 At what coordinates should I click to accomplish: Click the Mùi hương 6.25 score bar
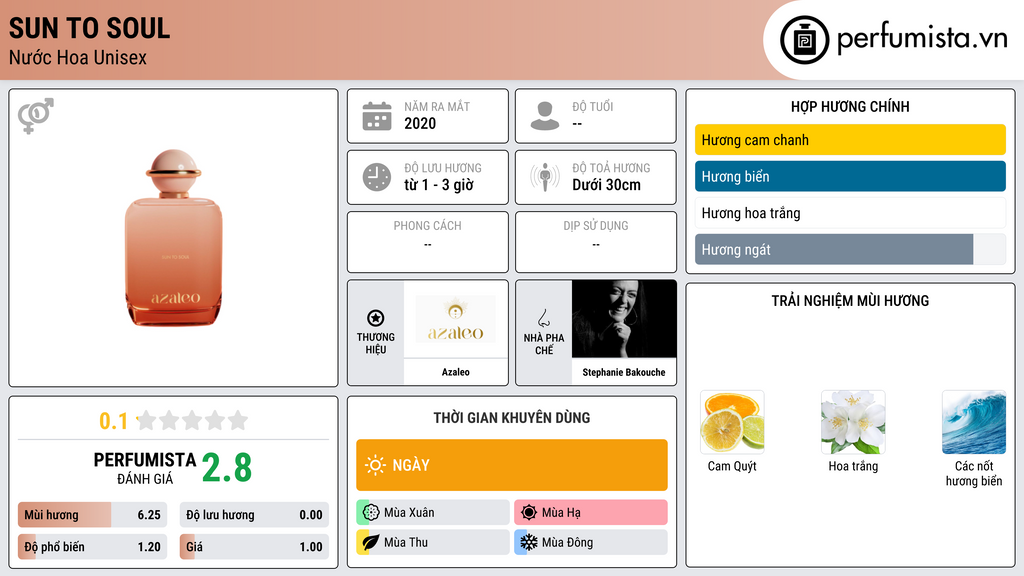point(93,515)
